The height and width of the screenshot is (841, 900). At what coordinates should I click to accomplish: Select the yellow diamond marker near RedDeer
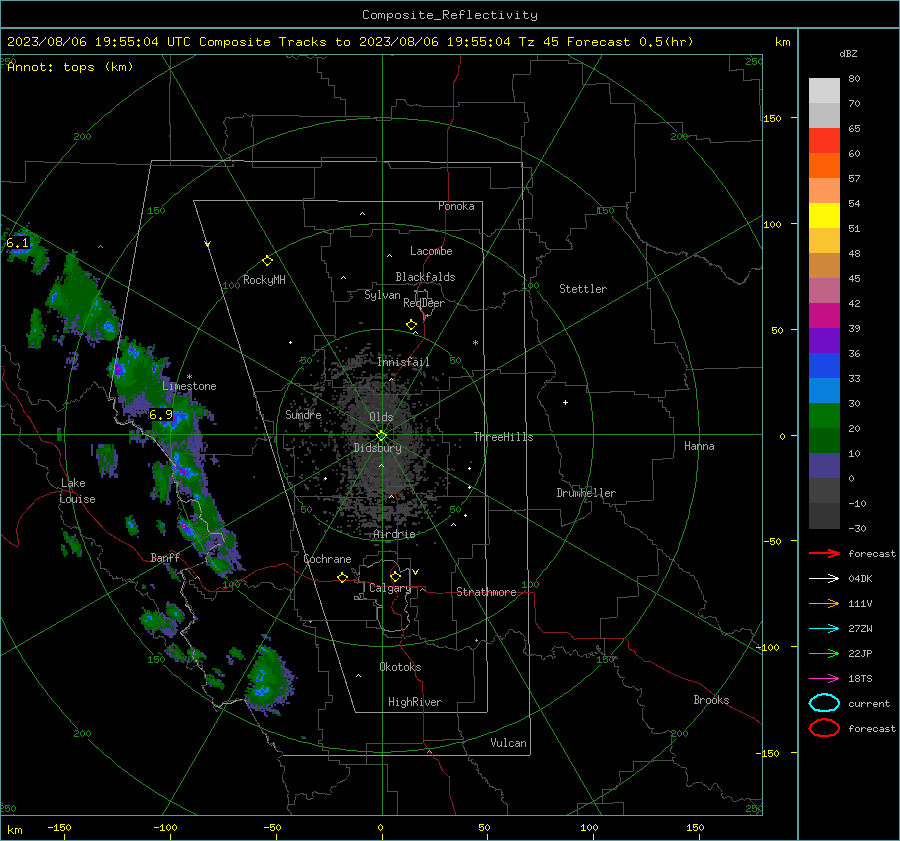click(x=412, y=325)
